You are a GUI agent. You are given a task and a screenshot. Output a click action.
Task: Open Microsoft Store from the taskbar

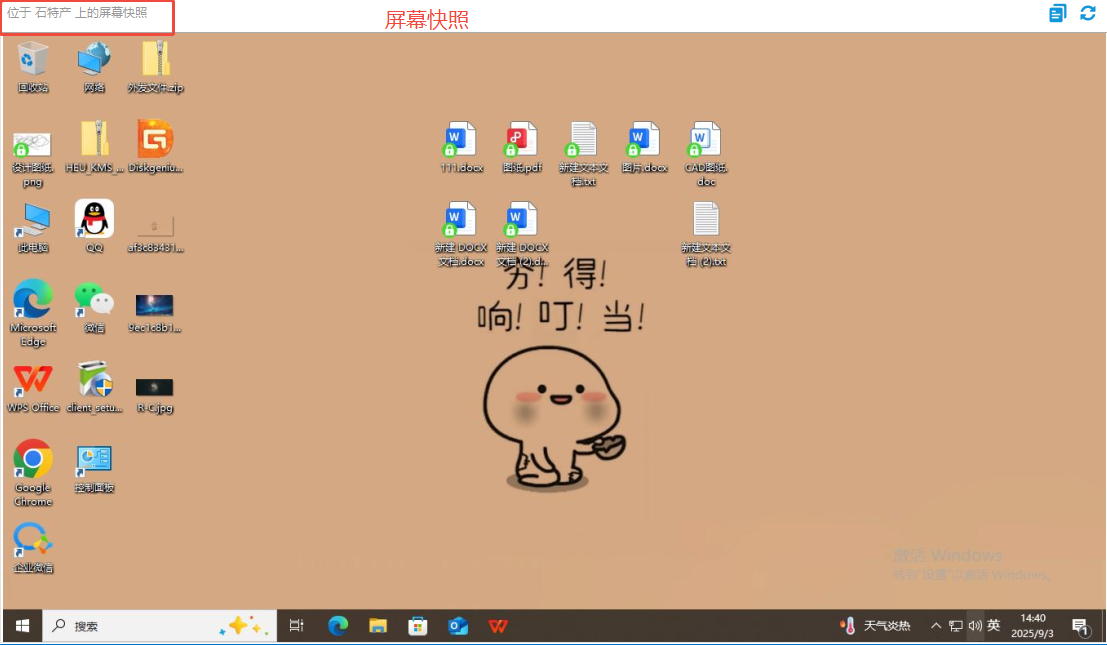(x=418, y=626)
